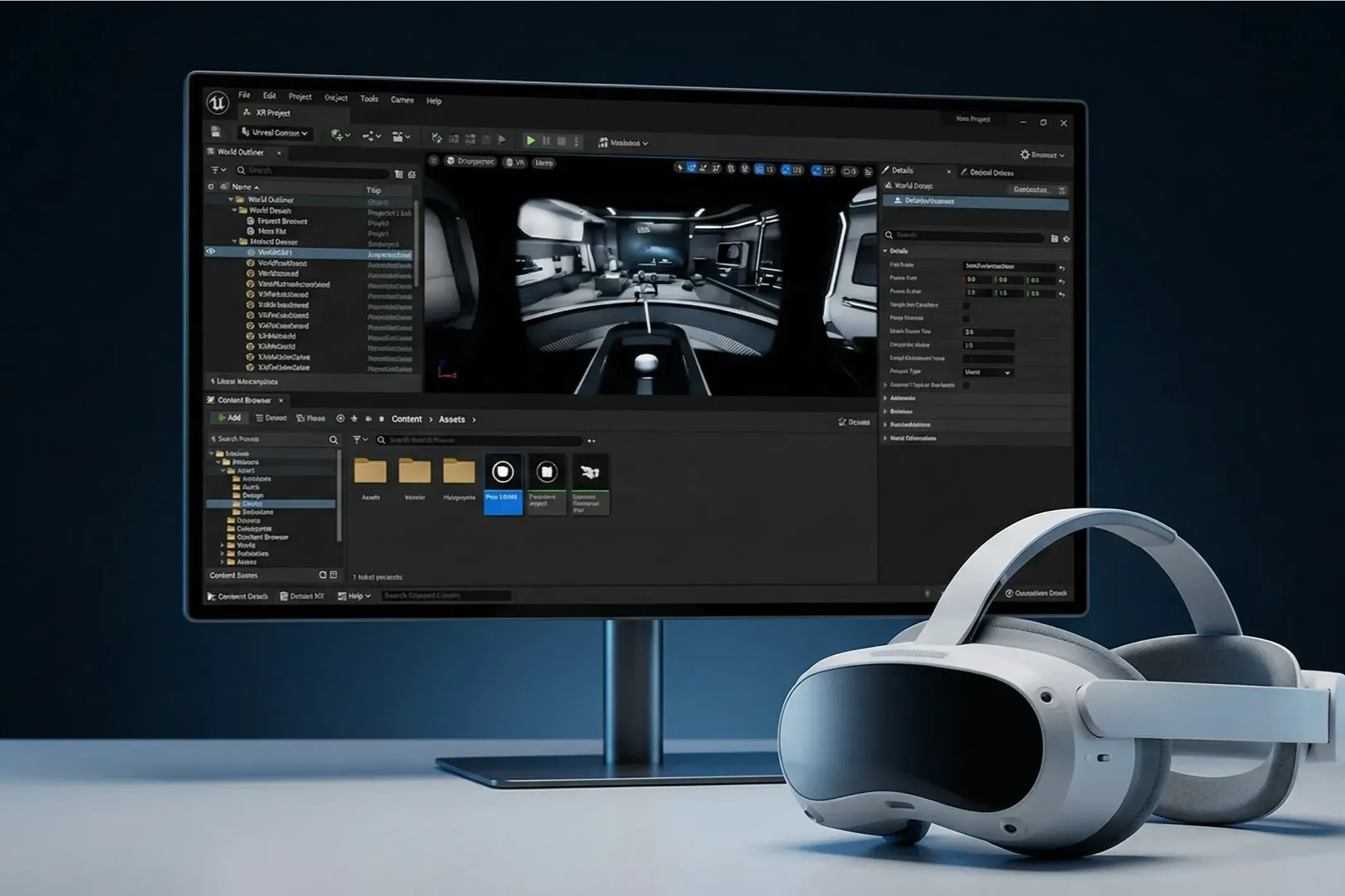The height and width of the screenshot is (896, 1345).
Task: Open the File menu
Action: pyautogui.click(x=244, y=95)
